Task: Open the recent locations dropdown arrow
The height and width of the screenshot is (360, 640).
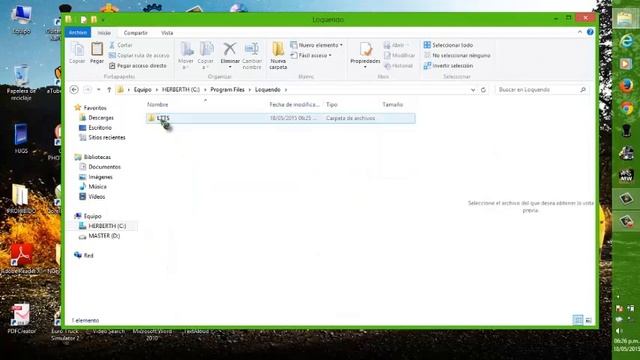Action: point(99,90)
